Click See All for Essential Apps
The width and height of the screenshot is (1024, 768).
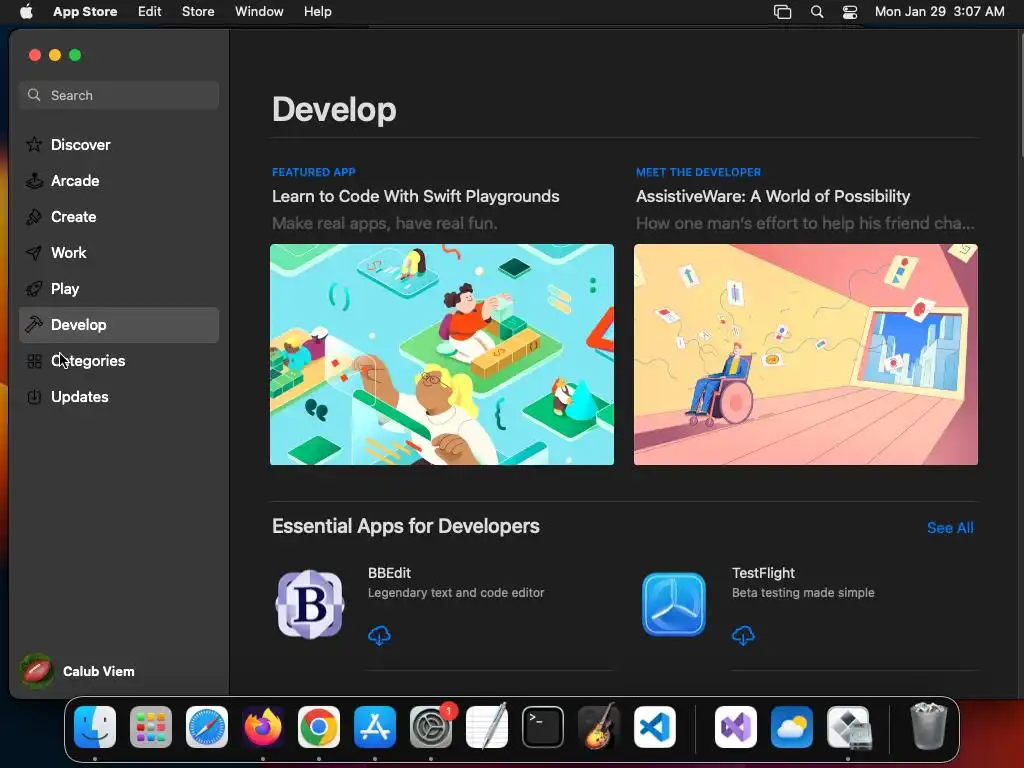click(x=950, y=528)
